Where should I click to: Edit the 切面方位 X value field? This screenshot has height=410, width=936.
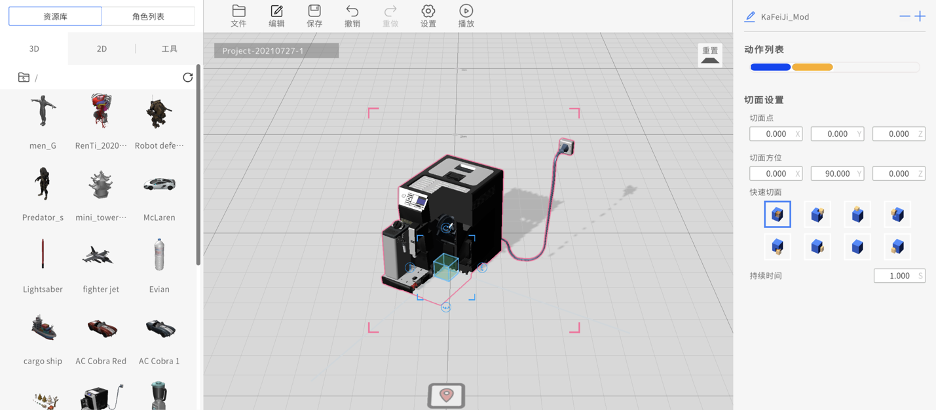coord(776,174)
